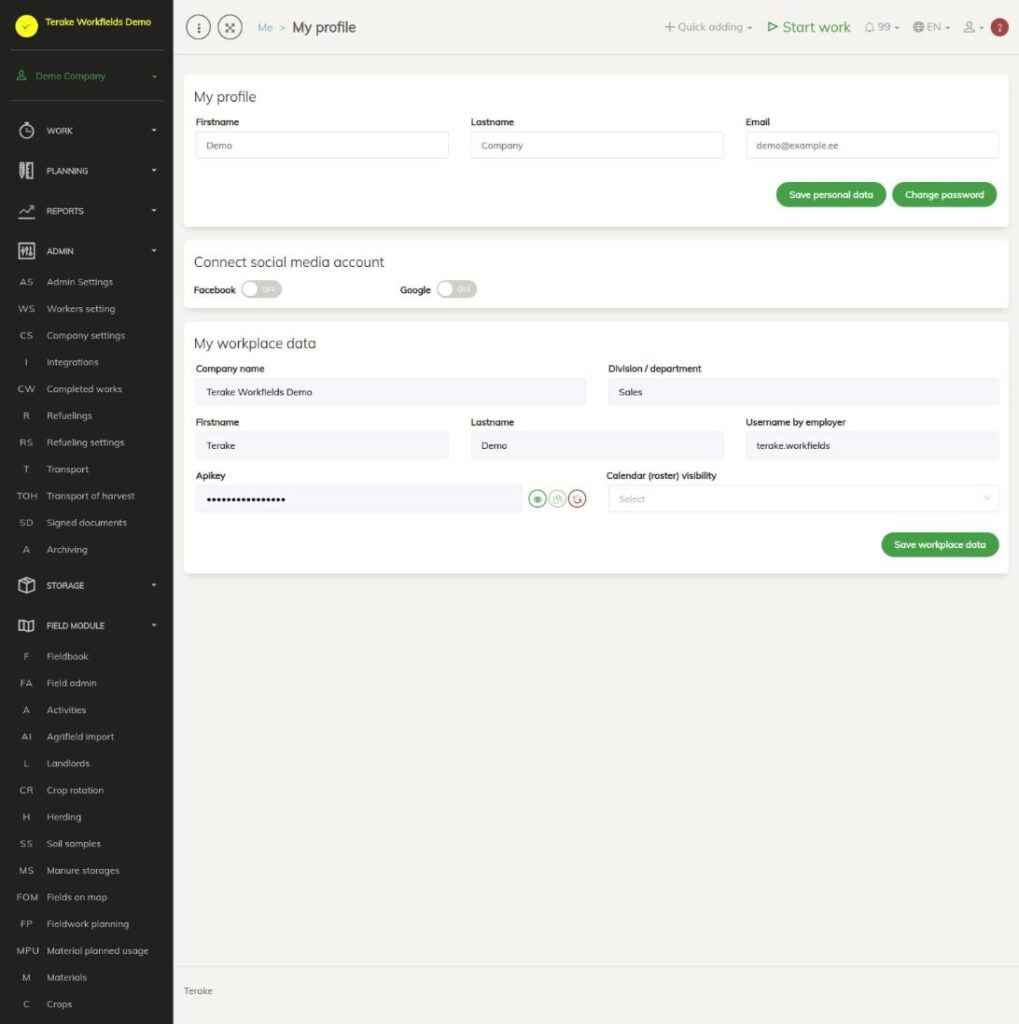Click the red help icon in the top right
1019x1024 pixels.
pyautogui.click(x=999, y=27)
